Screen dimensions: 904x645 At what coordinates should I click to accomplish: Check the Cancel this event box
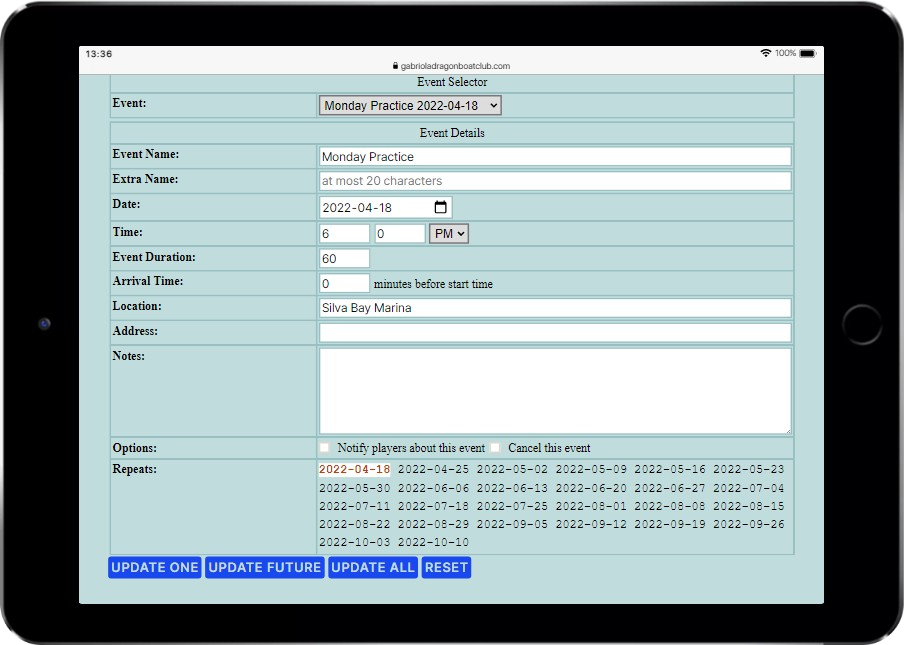[495, 448]
